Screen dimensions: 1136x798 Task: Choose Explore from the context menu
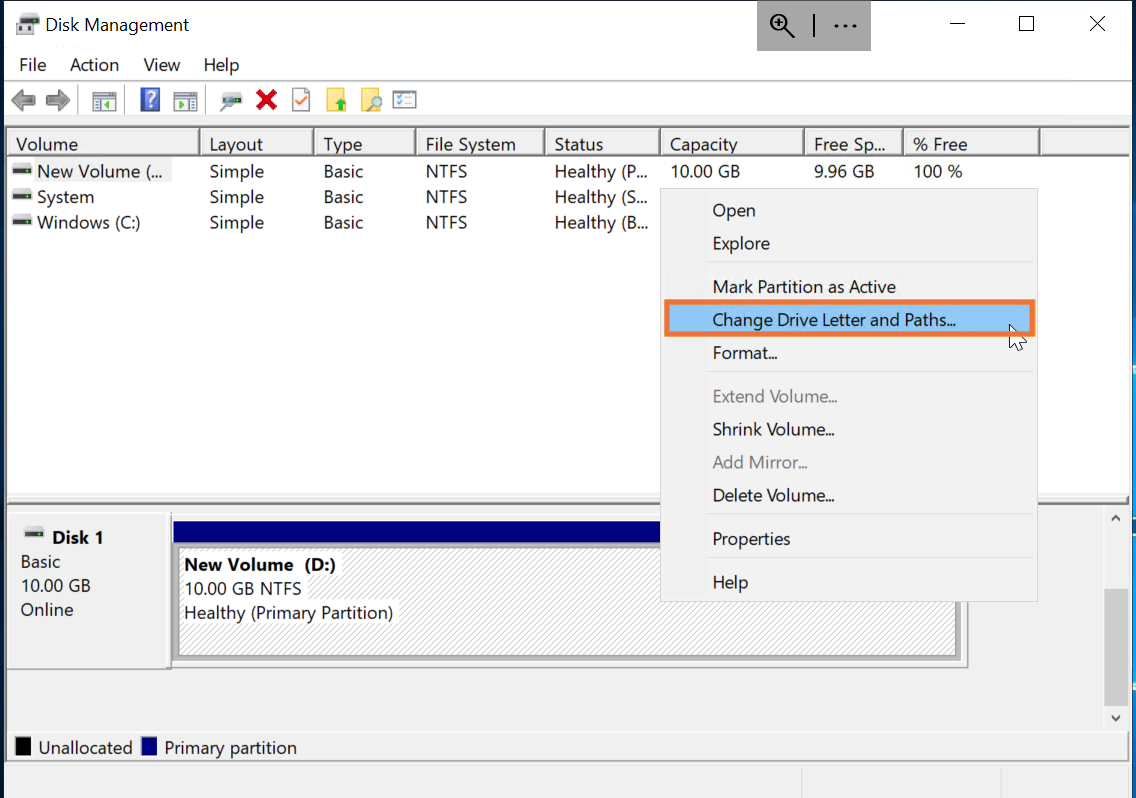pos(849,244)
